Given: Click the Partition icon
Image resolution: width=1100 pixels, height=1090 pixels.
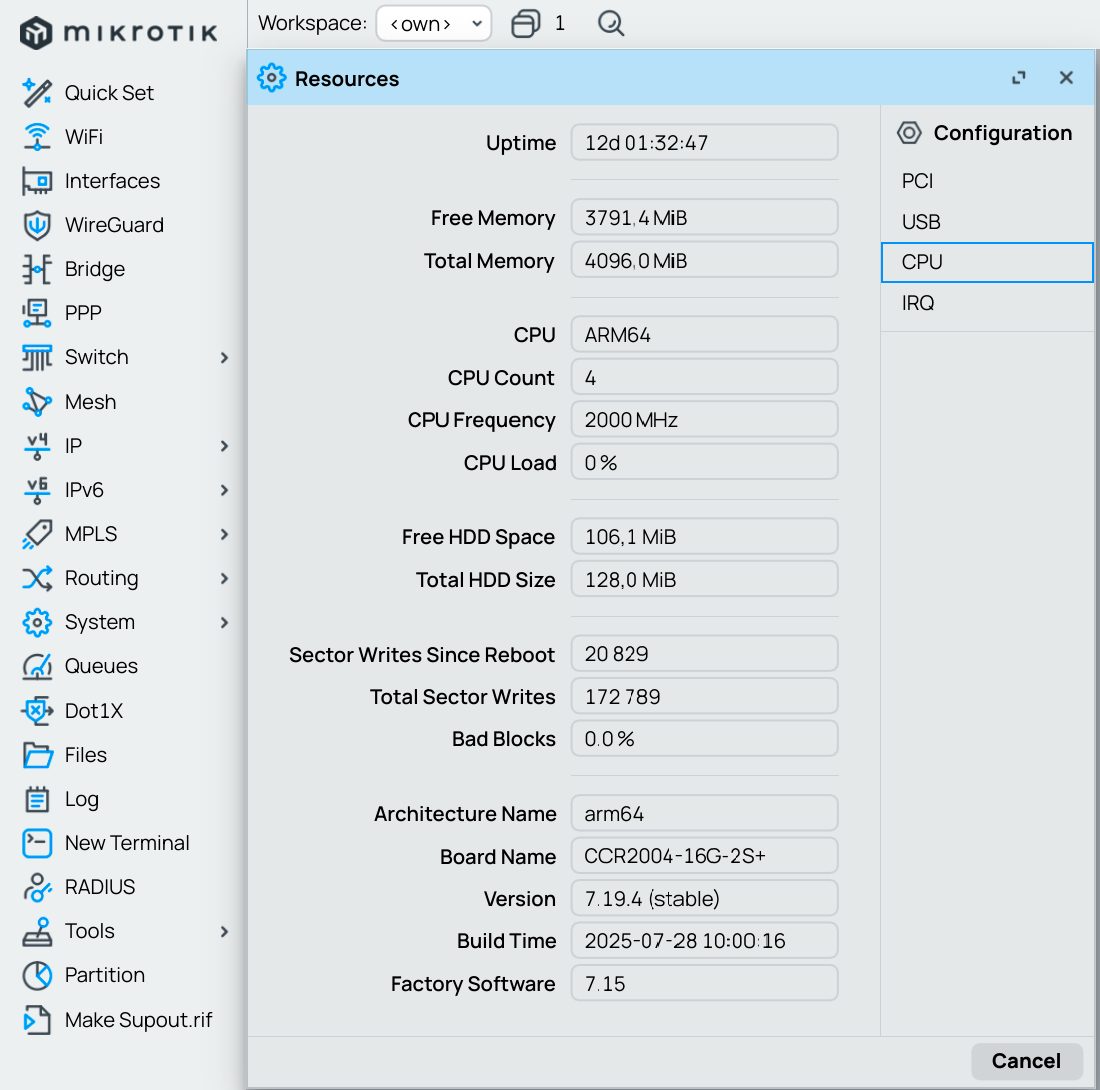Looking at the screenshot, I should (x=35, y=975).
